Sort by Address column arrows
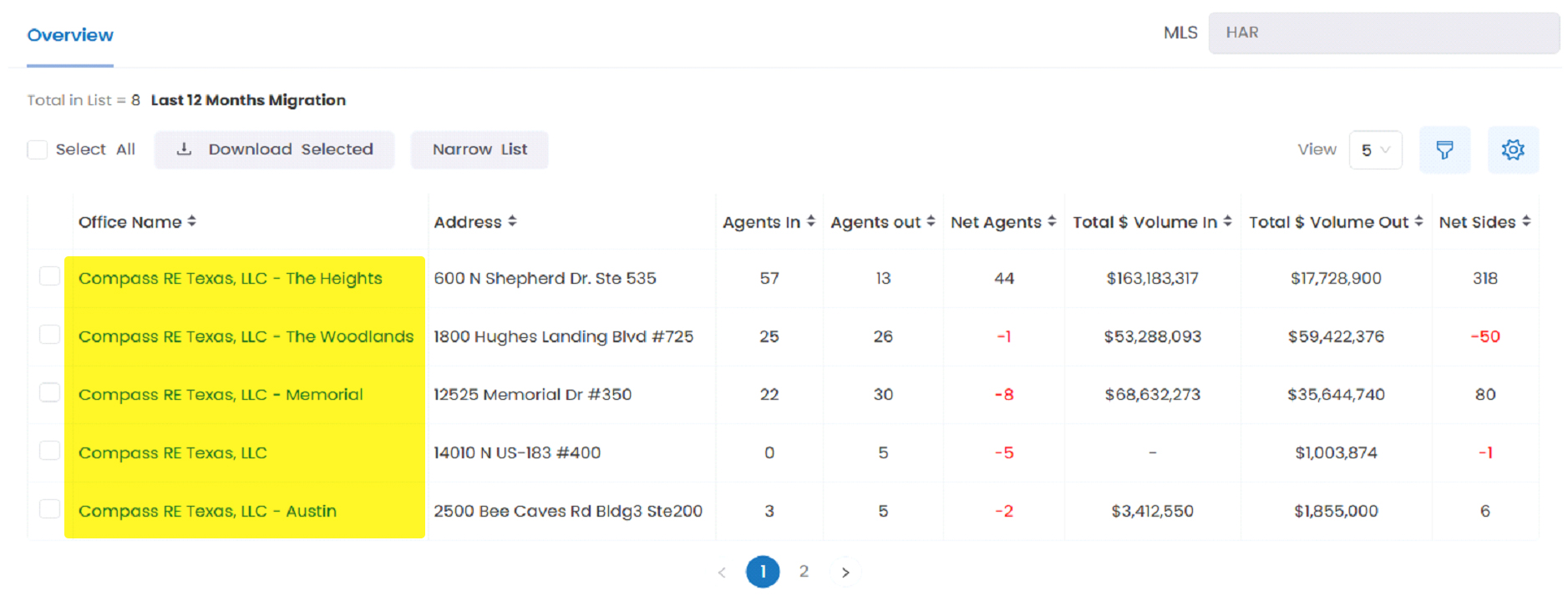Screen dimensions: 1568x601 pos(512,221)
